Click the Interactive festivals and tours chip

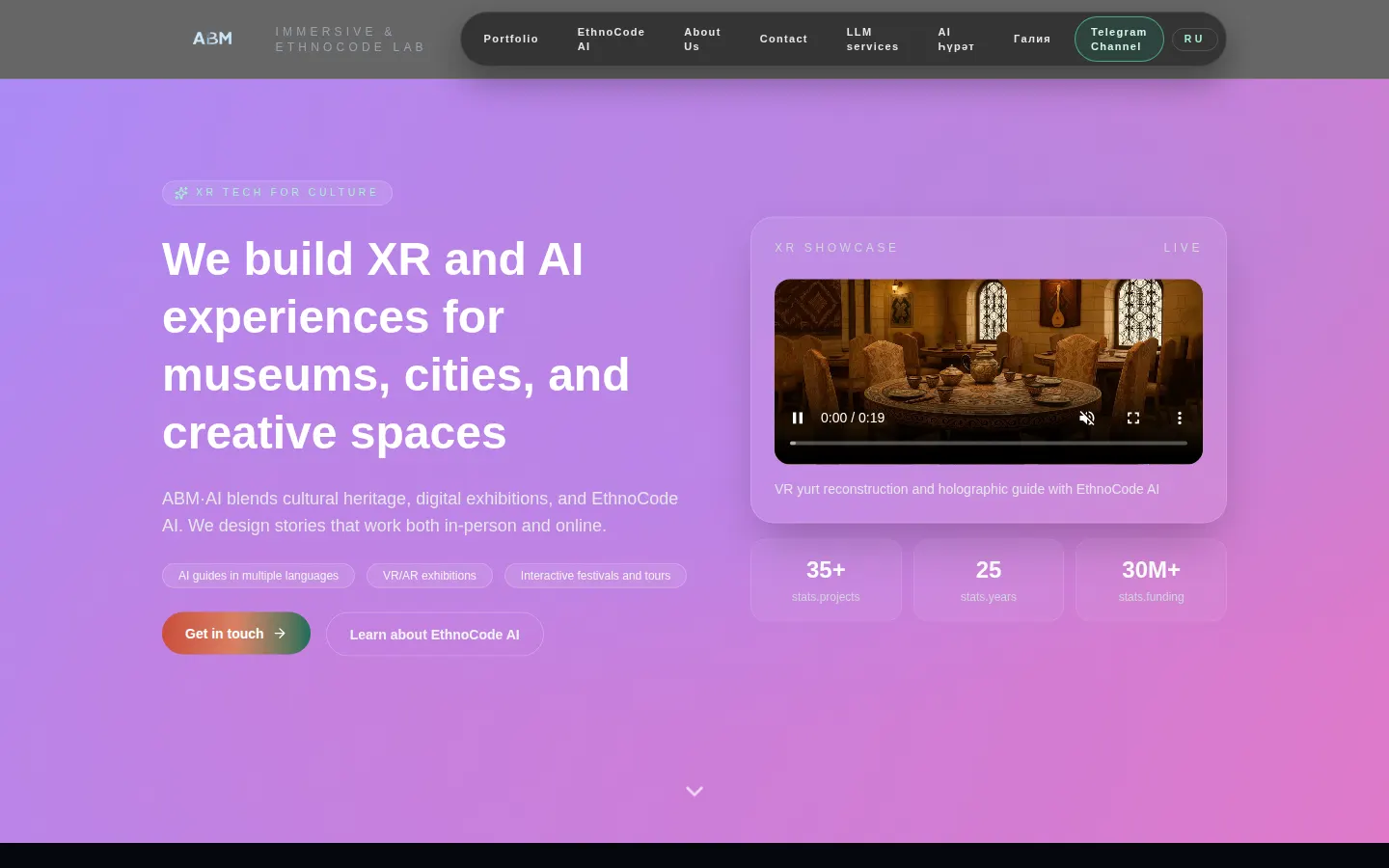(595, 576)
